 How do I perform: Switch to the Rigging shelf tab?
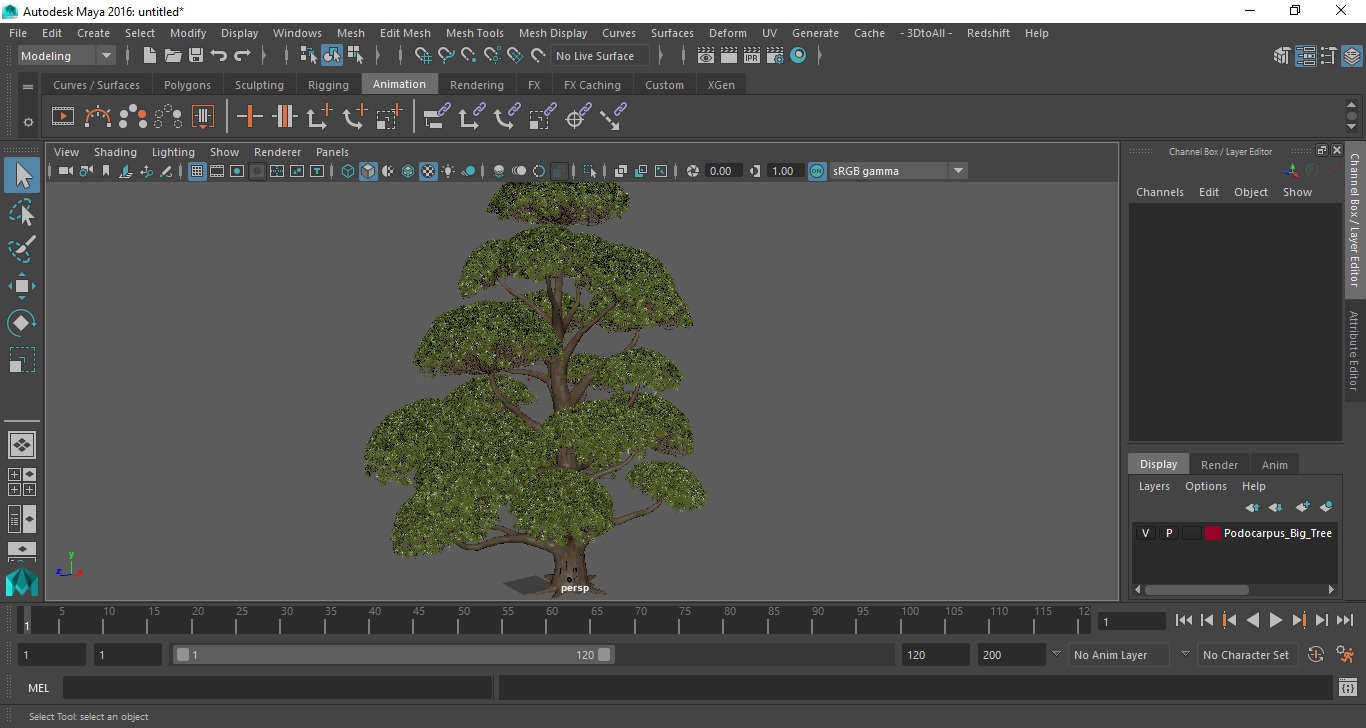(328, 85)
